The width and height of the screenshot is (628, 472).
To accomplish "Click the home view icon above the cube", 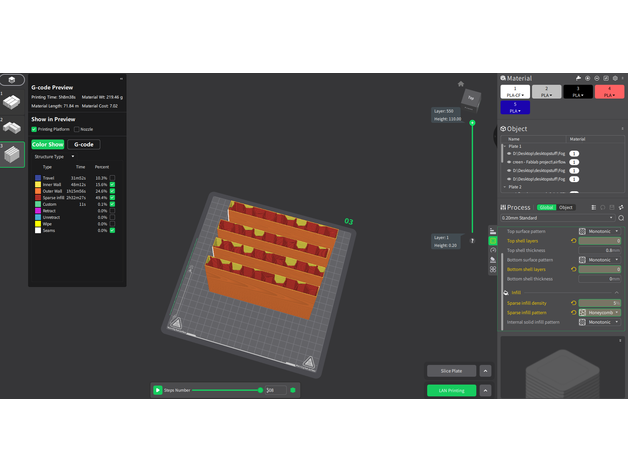I will (x=461, y=84).
